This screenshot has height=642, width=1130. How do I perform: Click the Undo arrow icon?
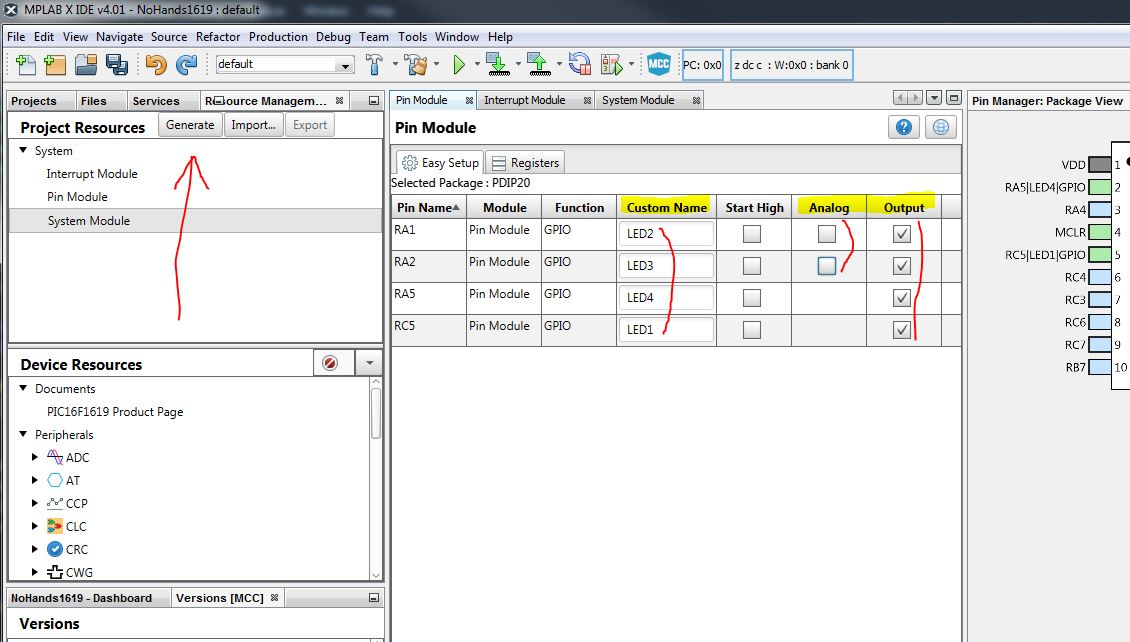(x=155, y=65)
